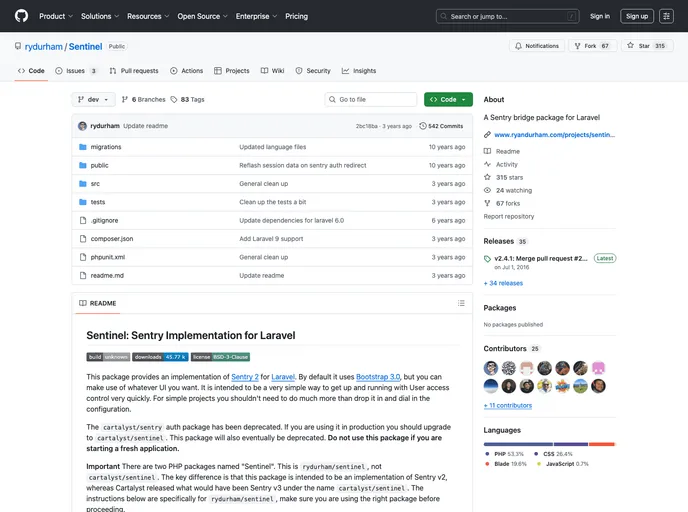Expand the Solutions menu
This screenshot has height=512, width=688.
[100, 16]
